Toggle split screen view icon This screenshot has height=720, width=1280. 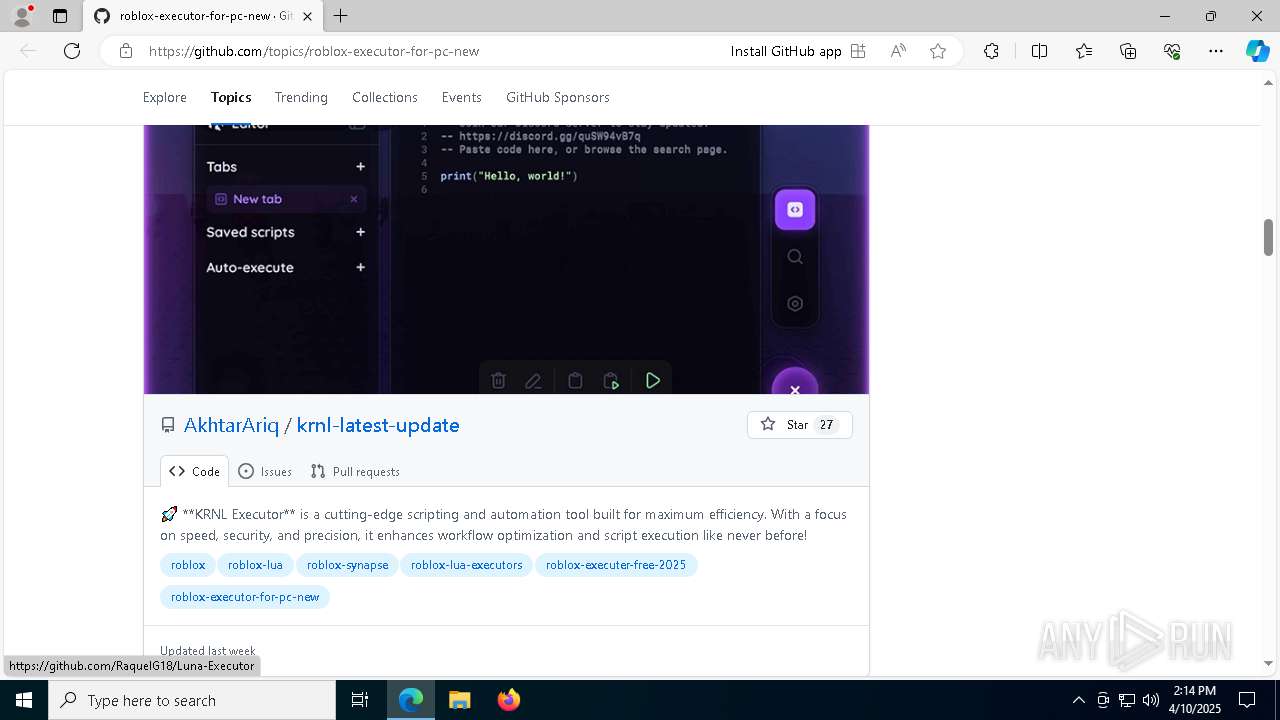[x=1039, y=51]
